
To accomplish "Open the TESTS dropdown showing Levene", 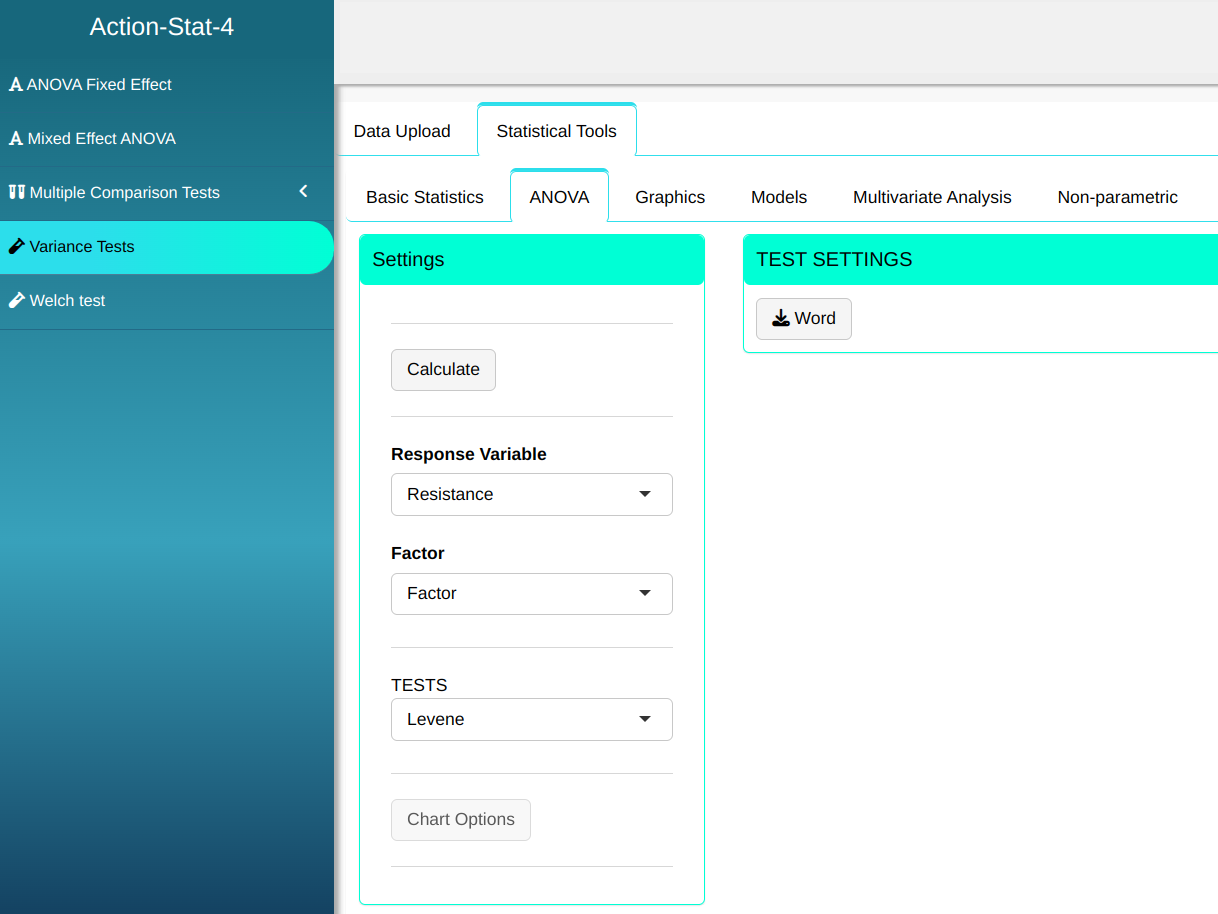I will [x=531, y=719].
